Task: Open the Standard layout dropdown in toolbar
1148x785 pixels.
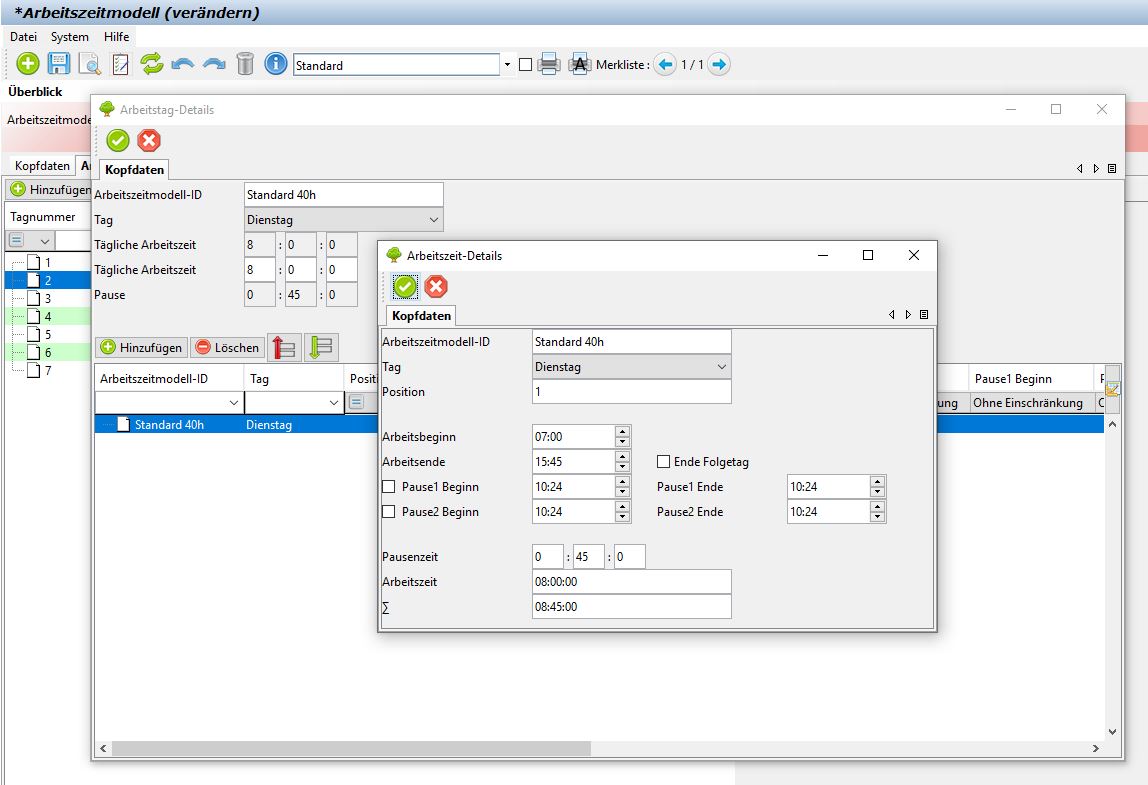Action: tap(507, 65)
